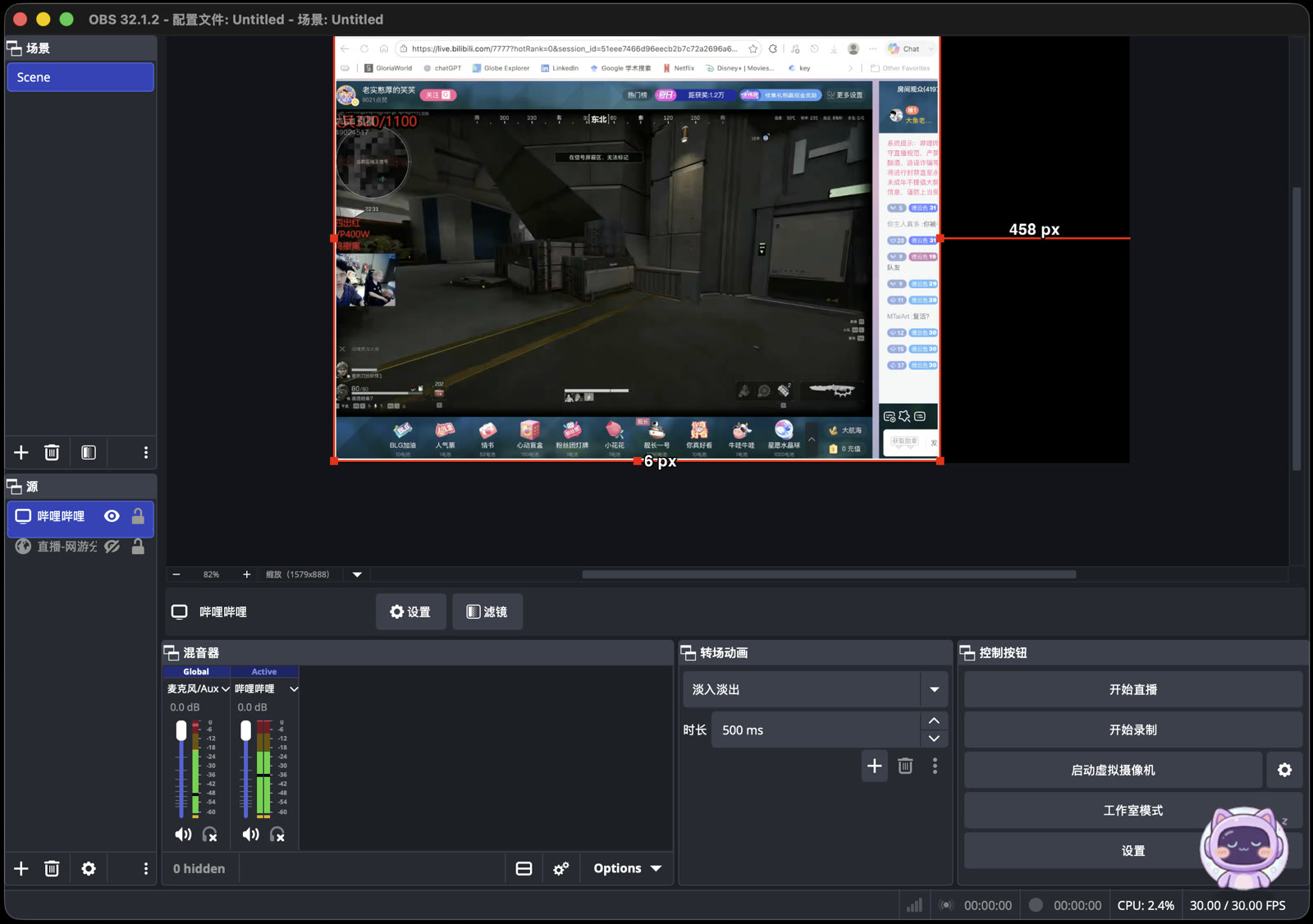Click the recording status dot icon

pos(1036,904)
